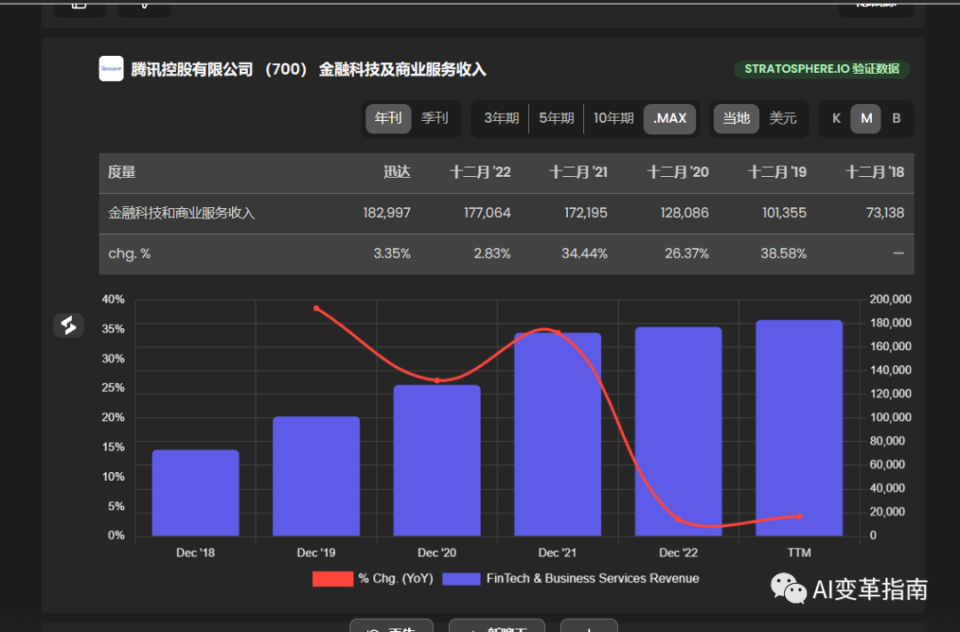The width and height of the screenshot is (960, 632).
Task: Click the 金融科技和商业服务收入 row label
Action: click(x=181, y=213)
